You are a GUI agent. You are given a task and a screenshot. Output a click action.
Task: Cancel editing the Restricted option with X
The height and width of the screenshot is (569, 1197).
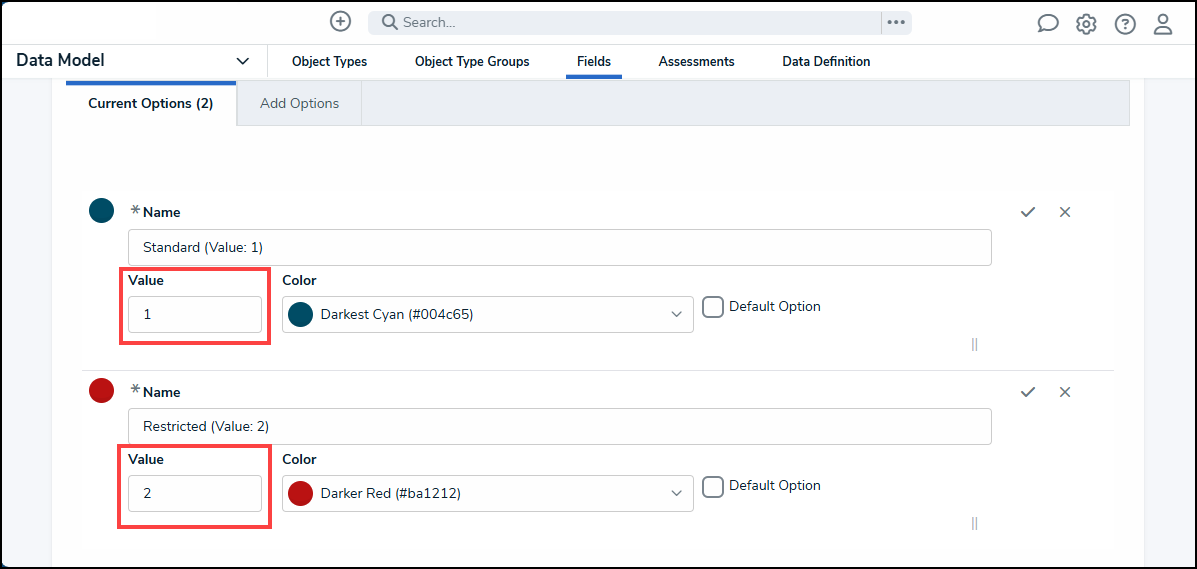[1065, 392]
